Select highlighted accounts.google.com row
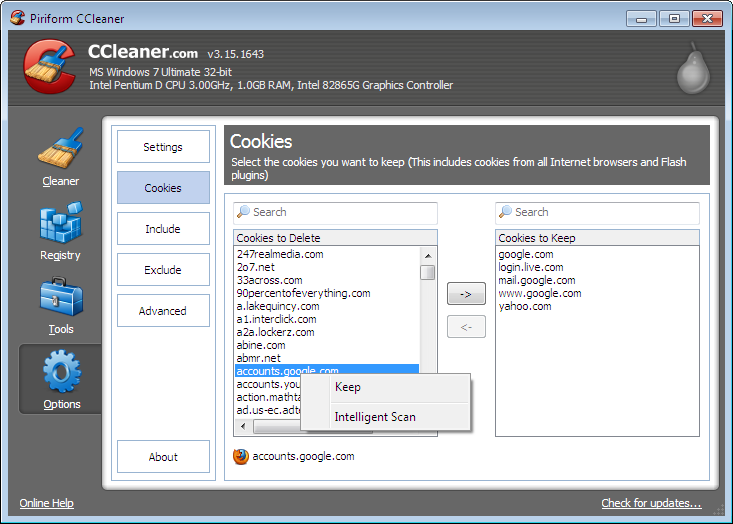This screenshot has height=524, width=733. click(327, 370)
